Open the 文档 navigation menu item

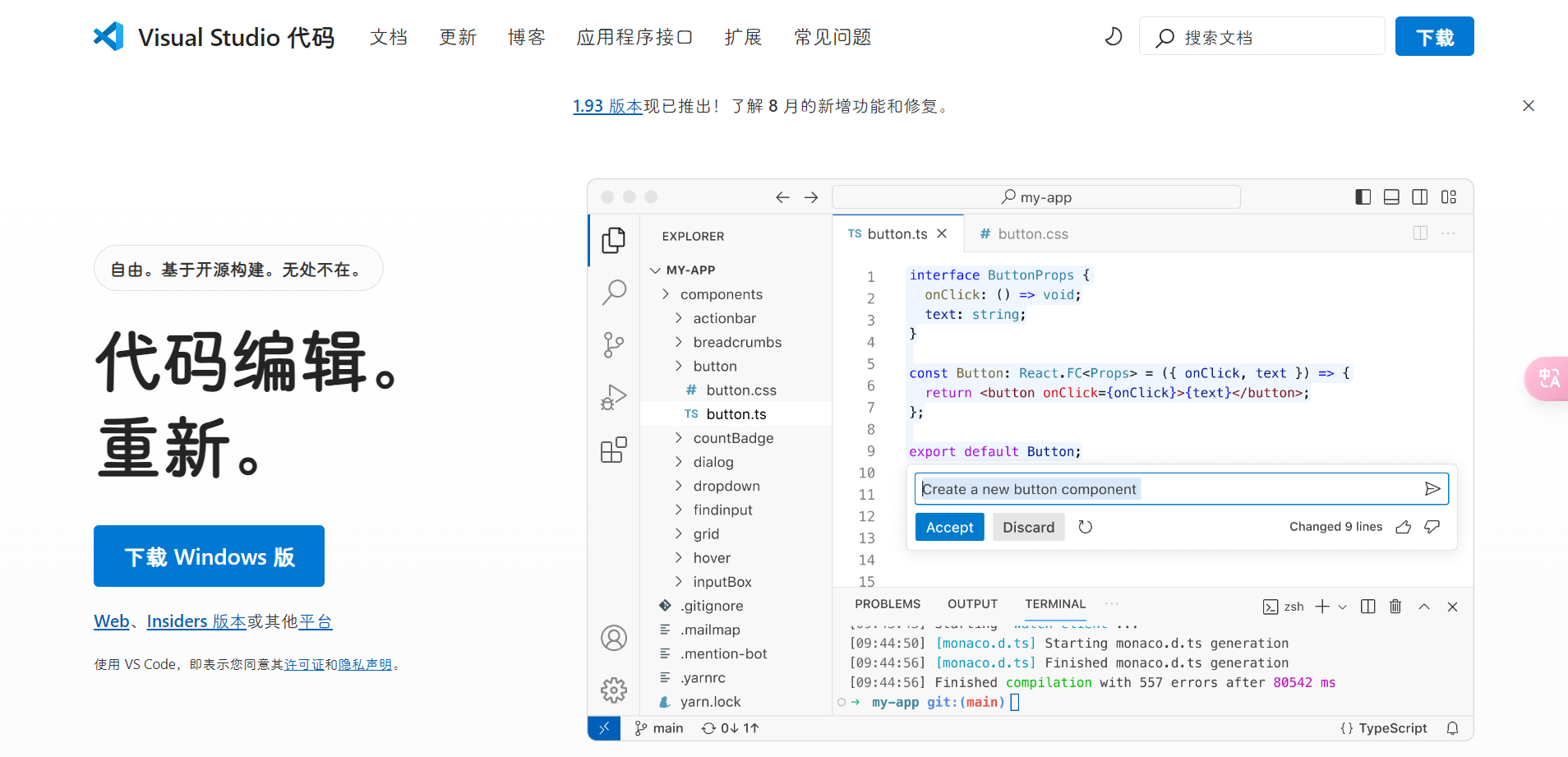[389, 37]
